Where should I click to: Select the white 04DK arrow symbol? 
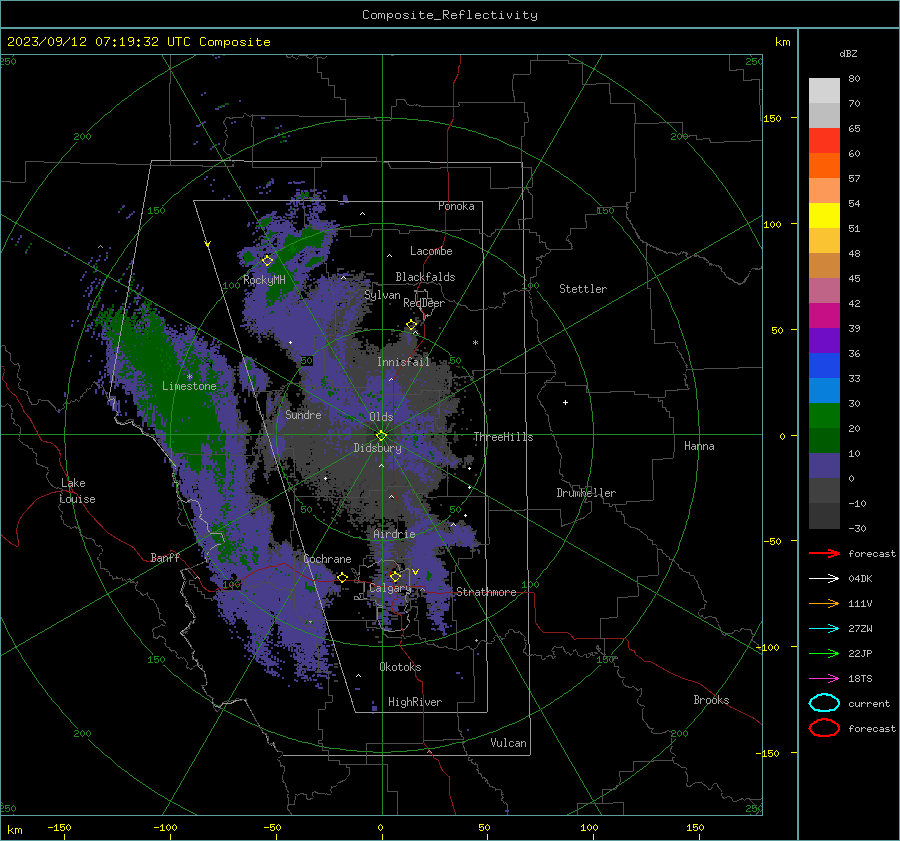point(824,578)
